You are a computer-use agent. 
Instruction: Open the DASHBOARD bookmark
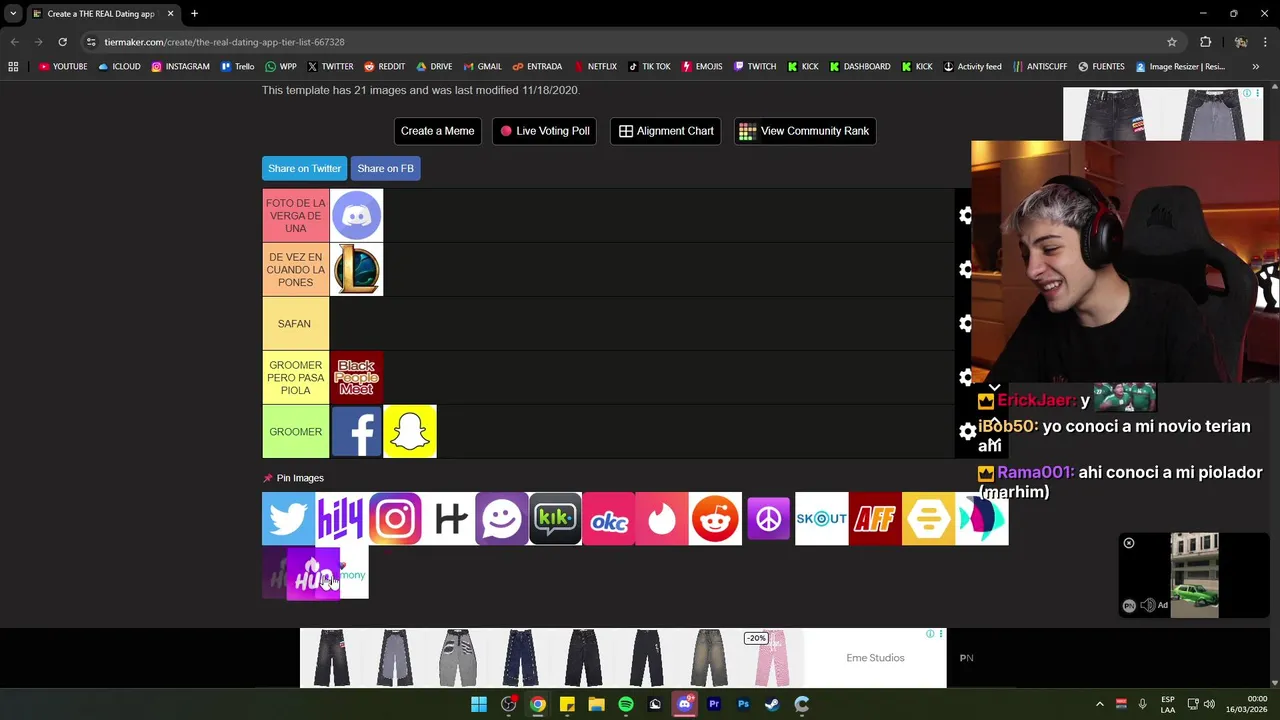pyautogui.click(x=860, y=67)
